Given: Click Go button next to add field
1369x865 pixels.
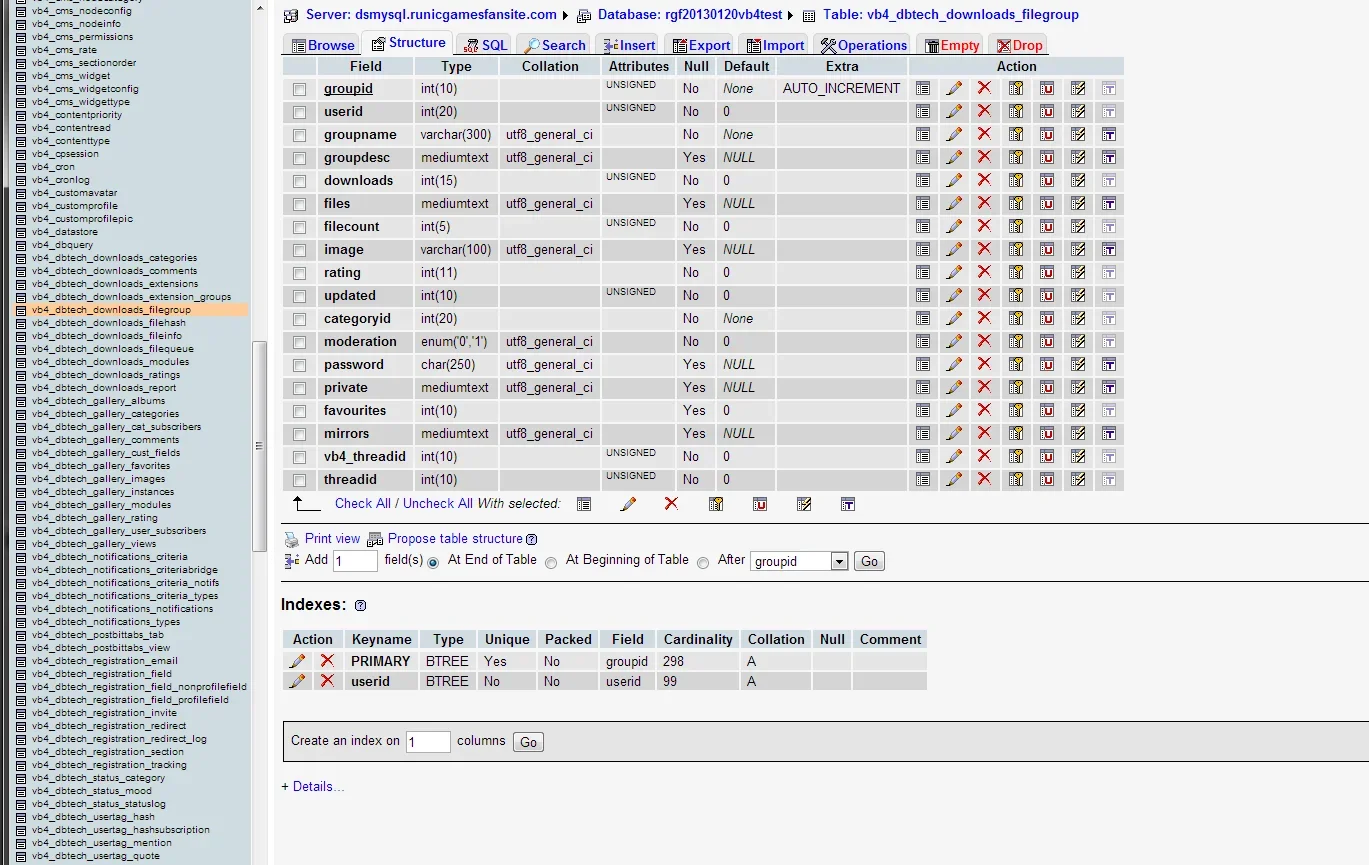Looking at the screenshot, I should 870,562.
